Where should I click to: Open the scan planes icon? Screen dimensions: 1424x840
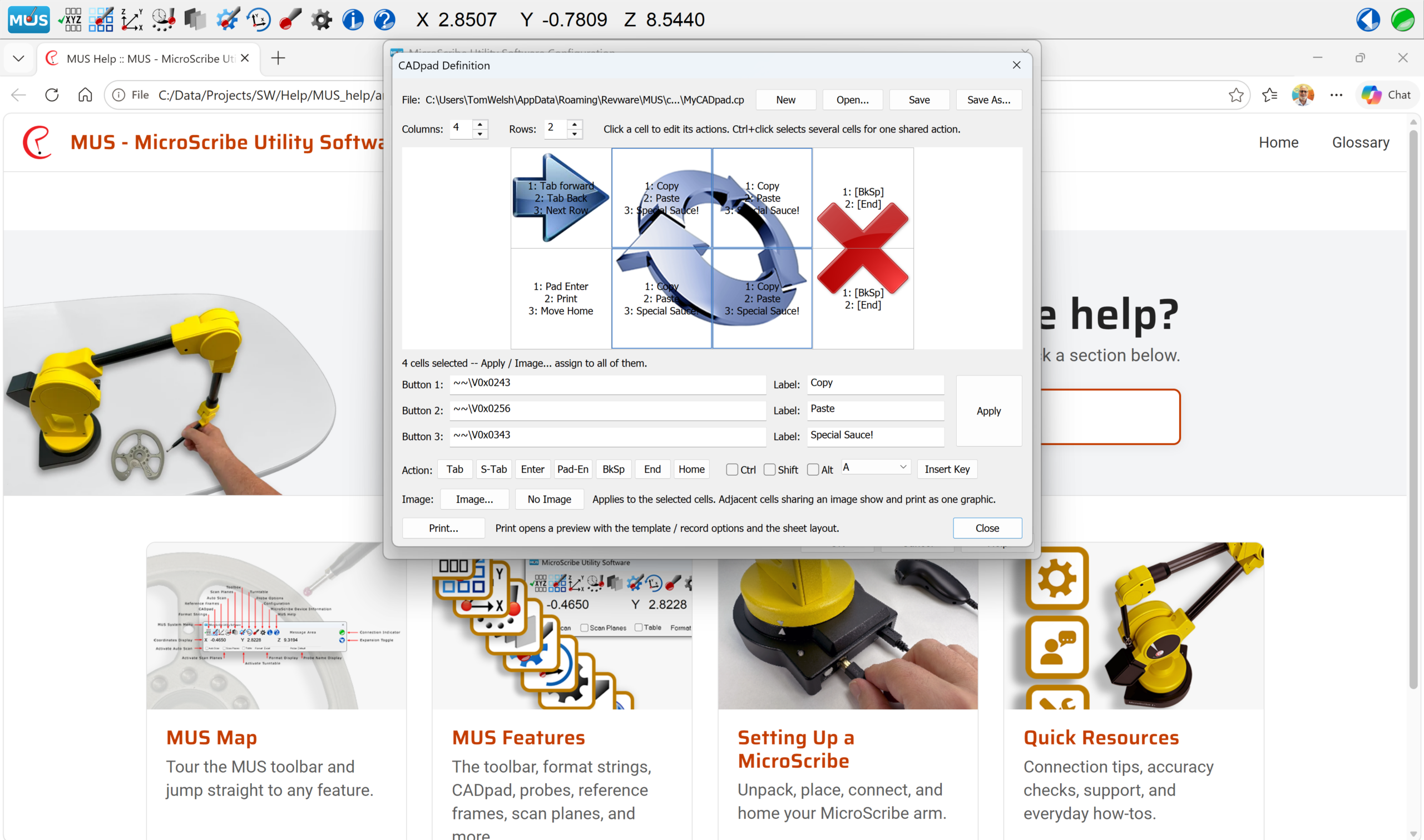(x=195, y=20)
